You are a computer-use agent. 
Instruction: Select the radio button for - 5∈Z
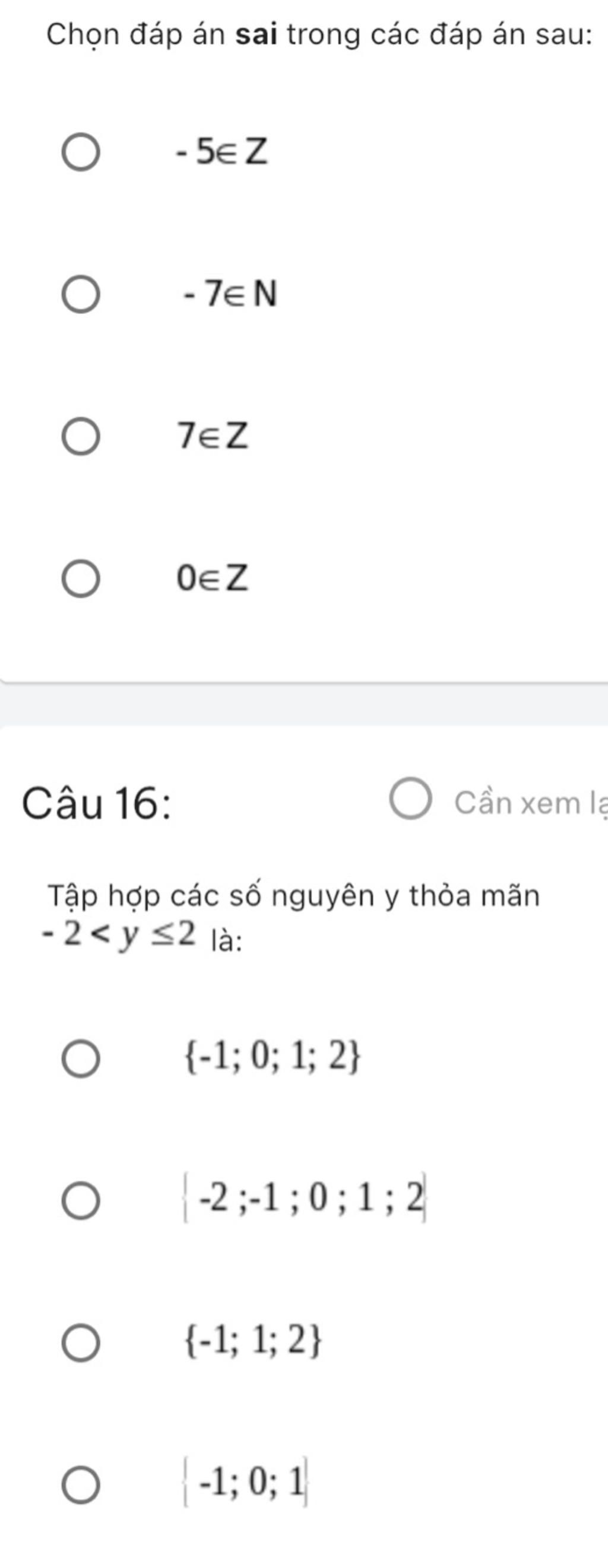[x=80, y=153]
